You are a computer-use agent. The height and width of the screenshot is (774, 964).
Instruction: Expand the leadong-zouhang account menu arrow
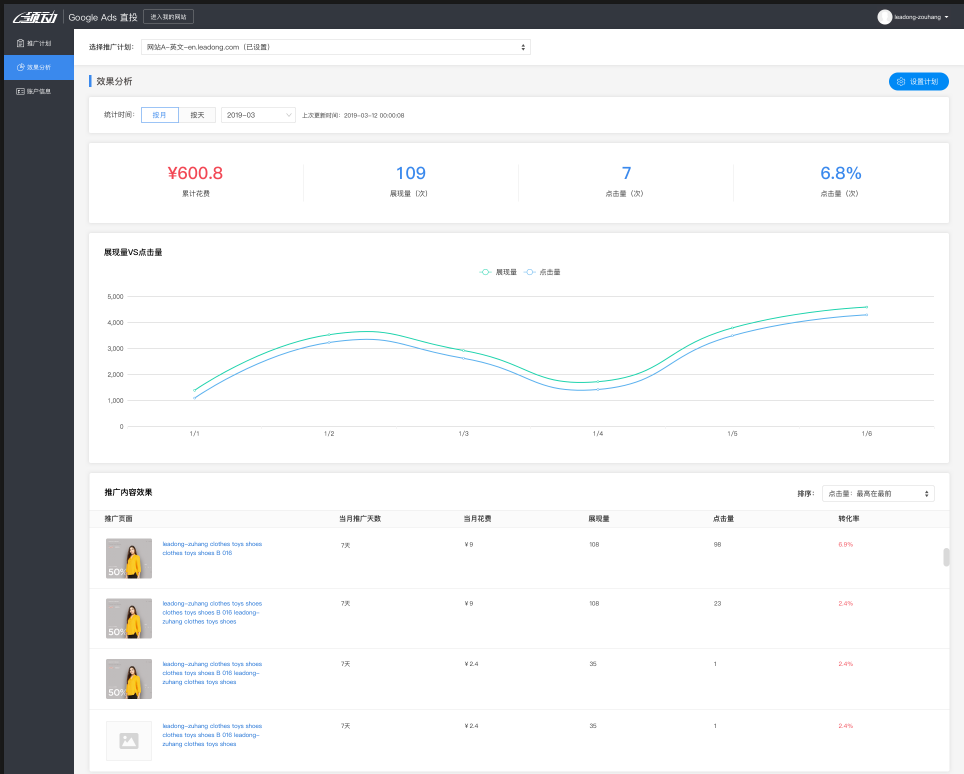946,17
